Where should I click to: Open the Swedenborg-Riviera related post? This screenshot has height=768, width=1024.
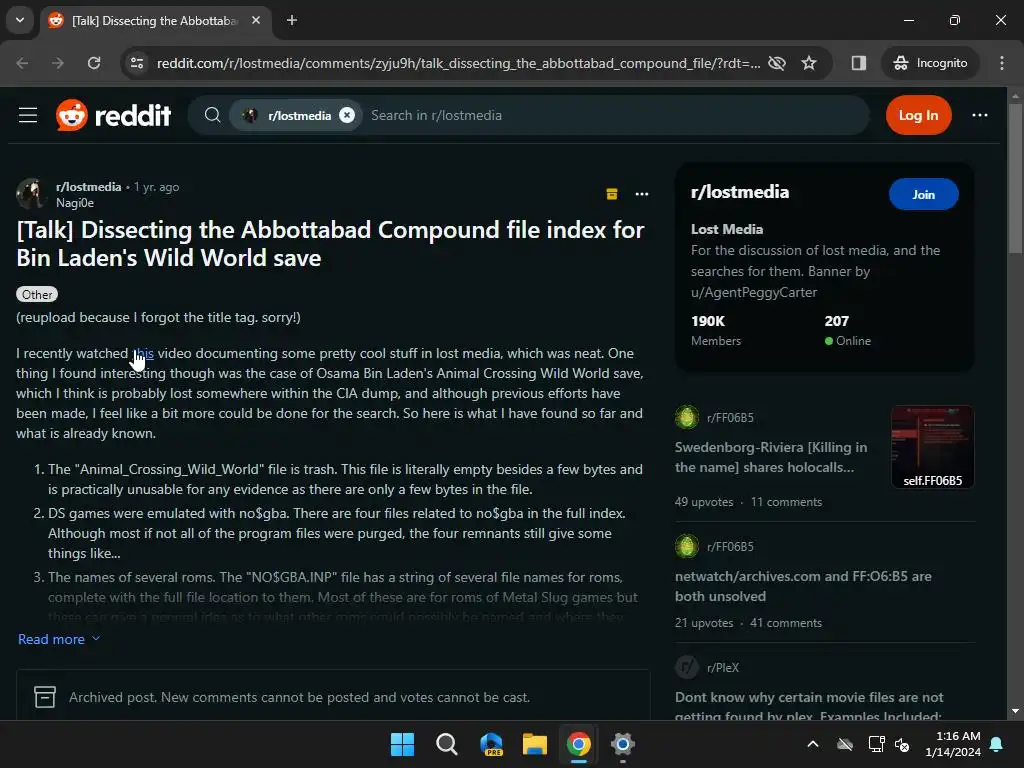pyautogui.click(x=771, y=457)
